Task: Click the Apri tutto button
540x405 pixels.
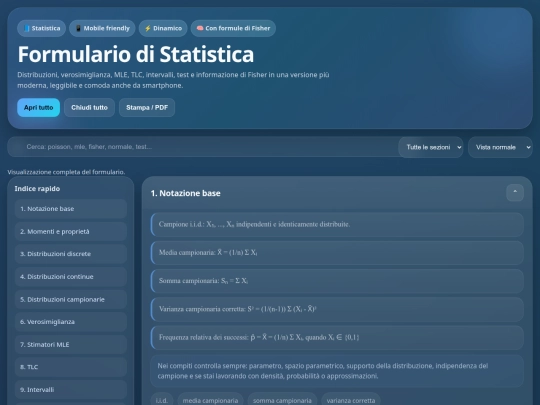Action: click(39, 107)
